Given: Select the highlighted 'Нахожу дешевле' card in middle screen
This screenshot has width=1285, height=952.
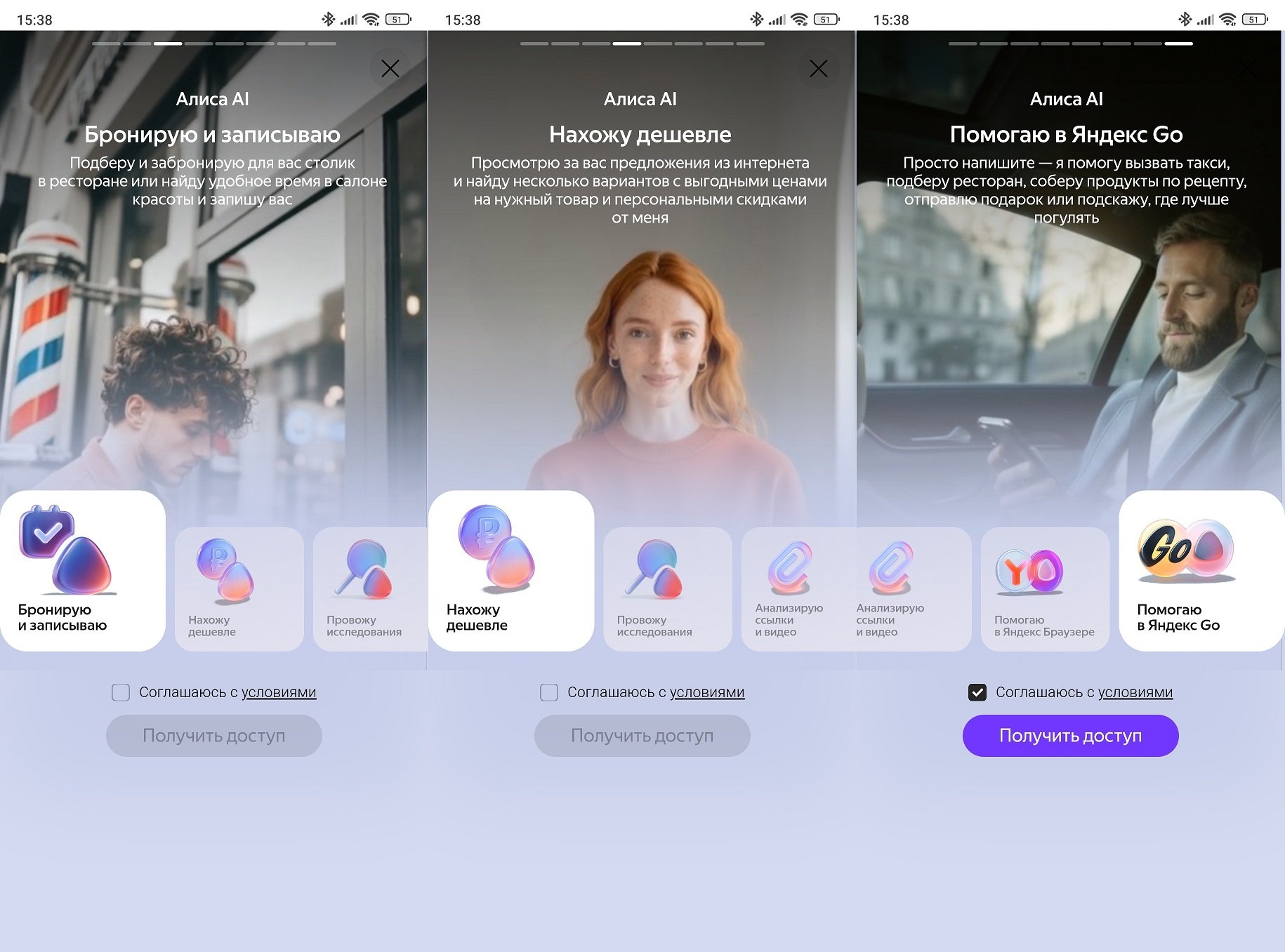Looking at the screenshot, I should coord(511,571).
